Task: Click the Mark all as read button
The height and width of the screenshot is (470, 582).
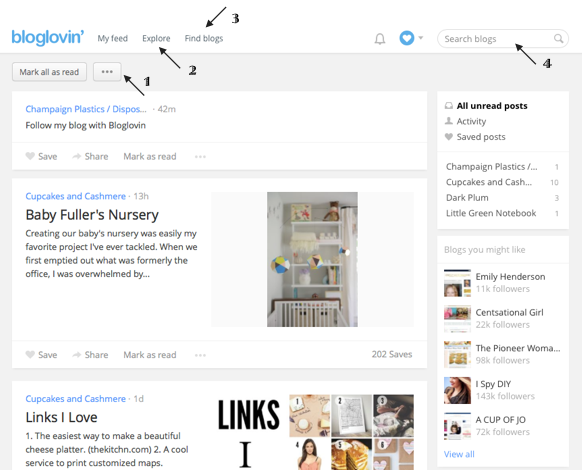Action: 49,72
